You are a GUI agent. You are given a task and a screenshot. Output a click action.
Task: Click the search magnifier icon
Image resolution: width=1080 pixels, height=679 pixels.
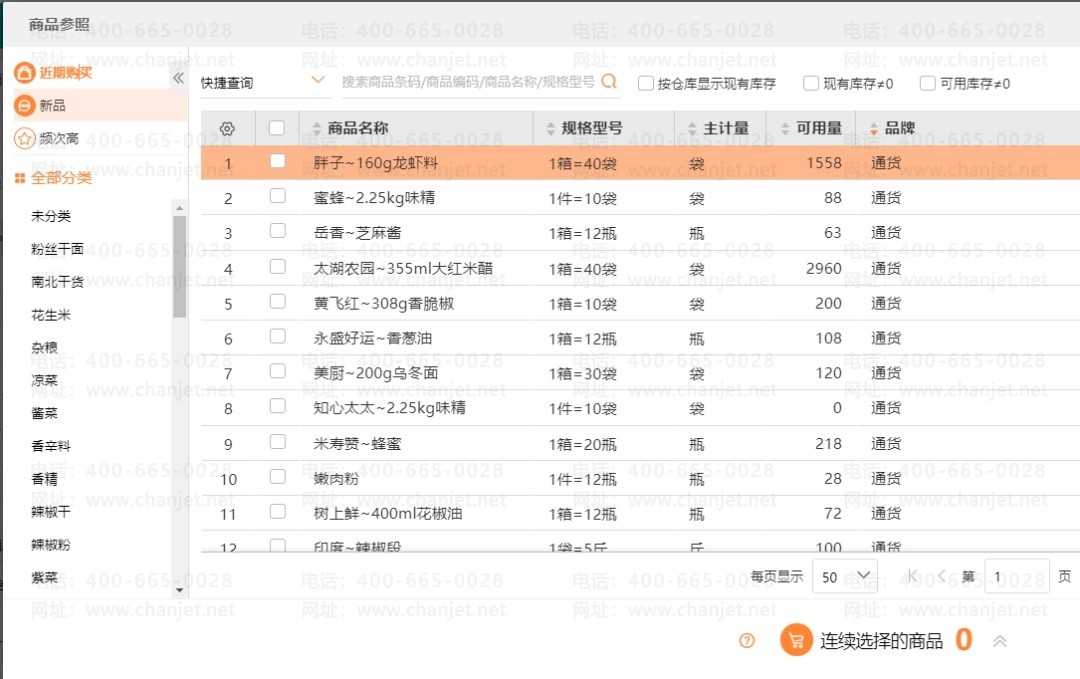coord(609,82)
